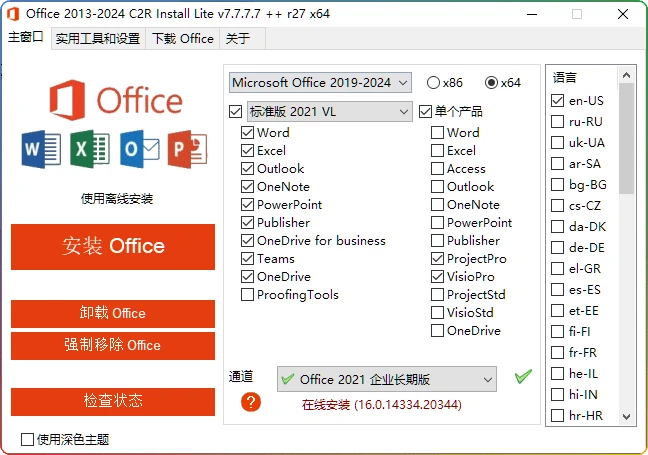
Task: Uncheck the Teams checkbox in suite list
Action: (x=247, y=259)
